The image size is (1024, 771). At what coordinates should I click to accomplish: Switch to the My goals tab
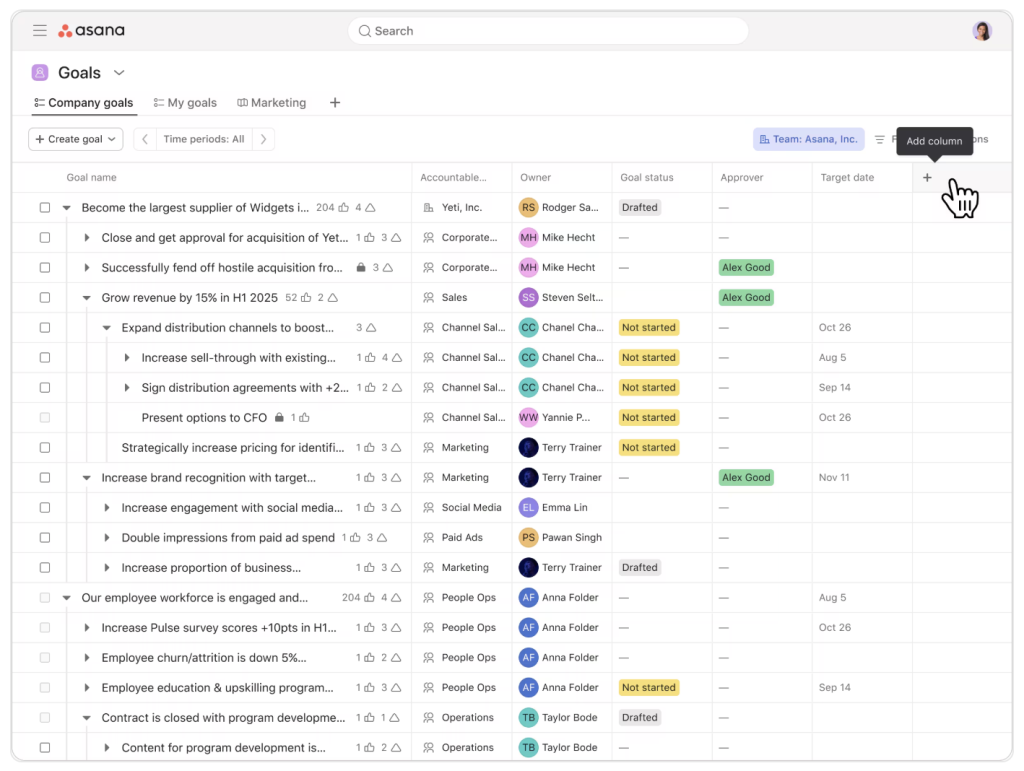coord(185,103)
